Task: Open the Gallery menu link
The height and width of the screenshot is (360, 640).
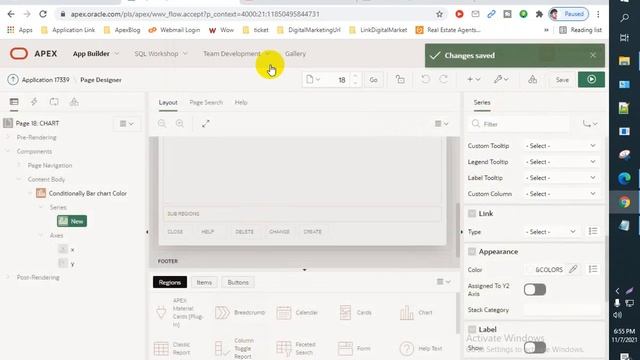Action: pyautogui.click(x=296, y=53)
